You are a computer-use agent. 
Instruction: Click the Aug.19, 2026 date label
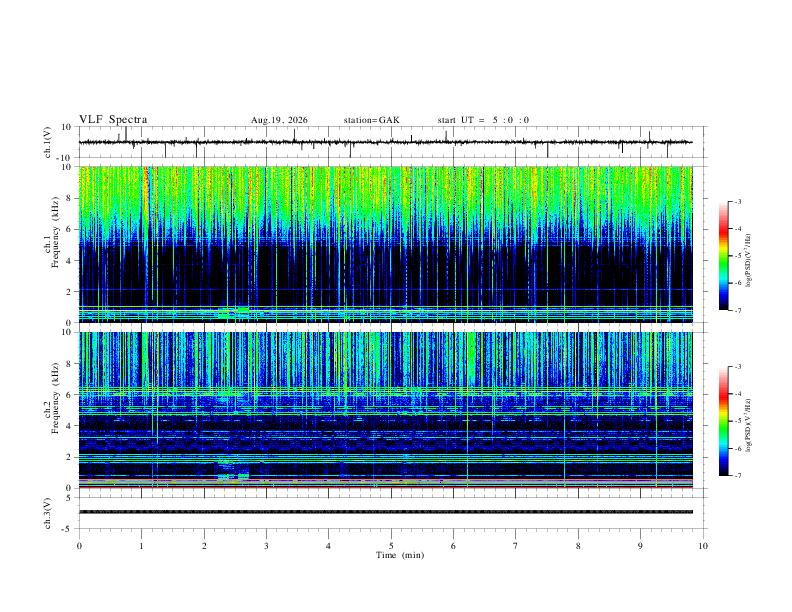[279, 120]
